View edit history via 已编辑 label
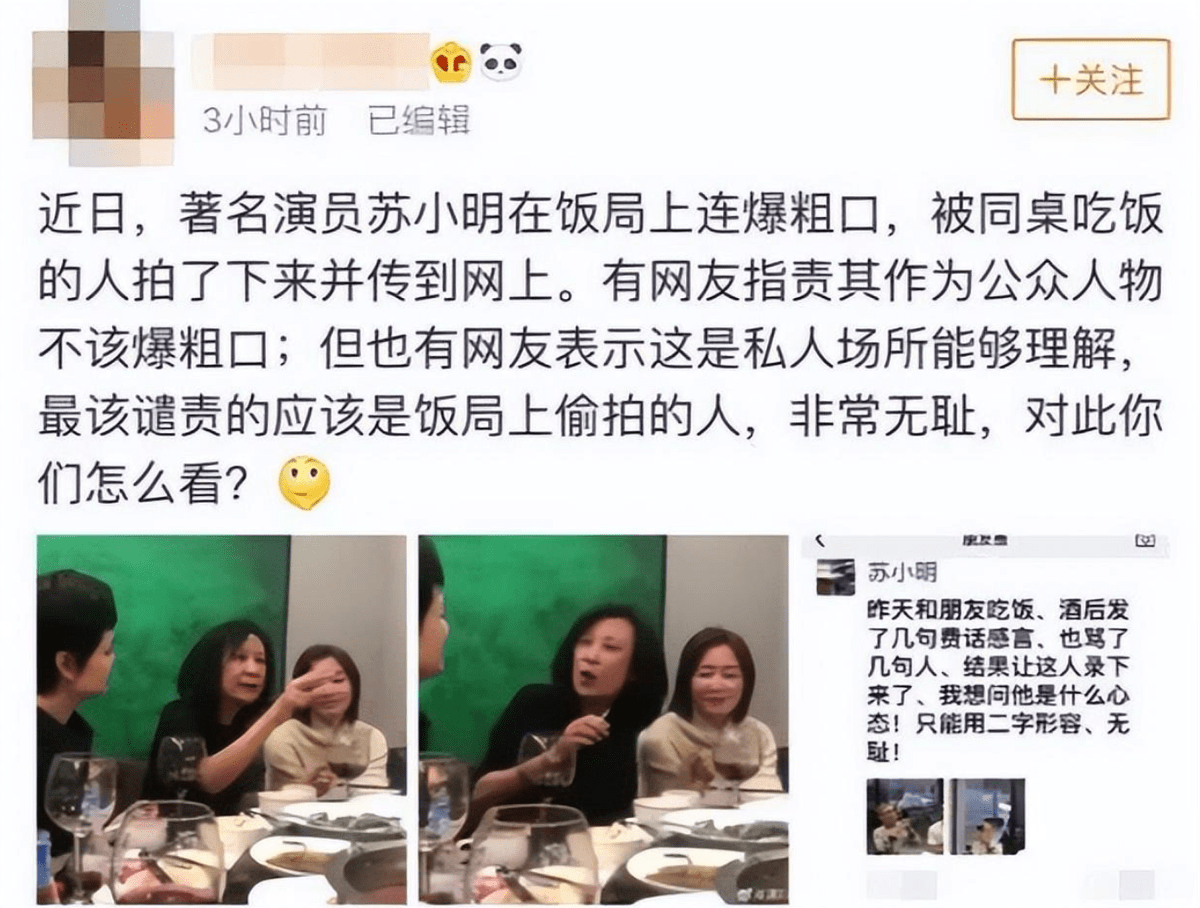Viewport: 1200px width, 908px height. pyautogui.click(x=419, y=121)
